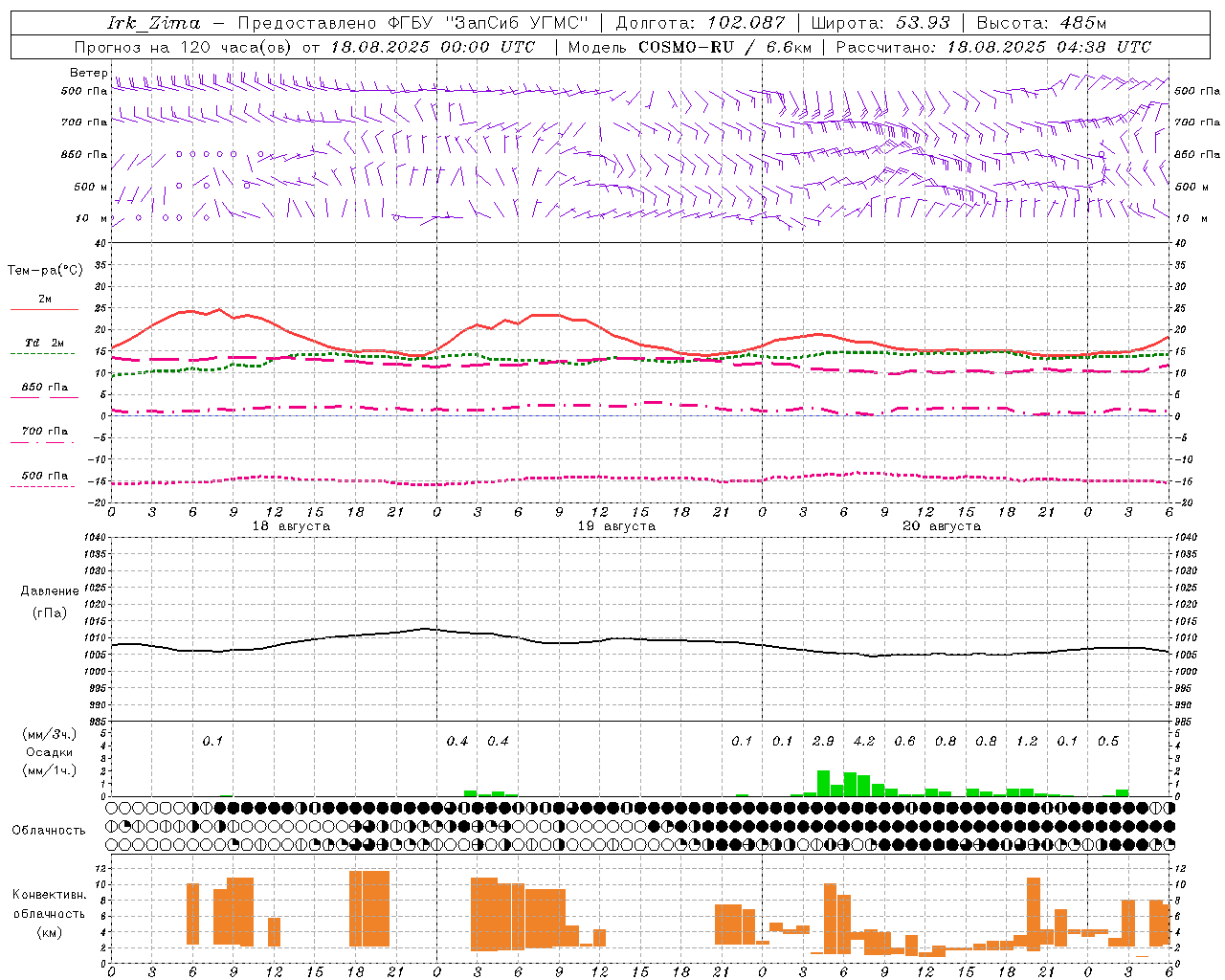This screenshot has width=1225, height=980.
Task: Click the (мм/3ч.) precipitation unit label
Action: pyautogui.click(x=48, y=734)
